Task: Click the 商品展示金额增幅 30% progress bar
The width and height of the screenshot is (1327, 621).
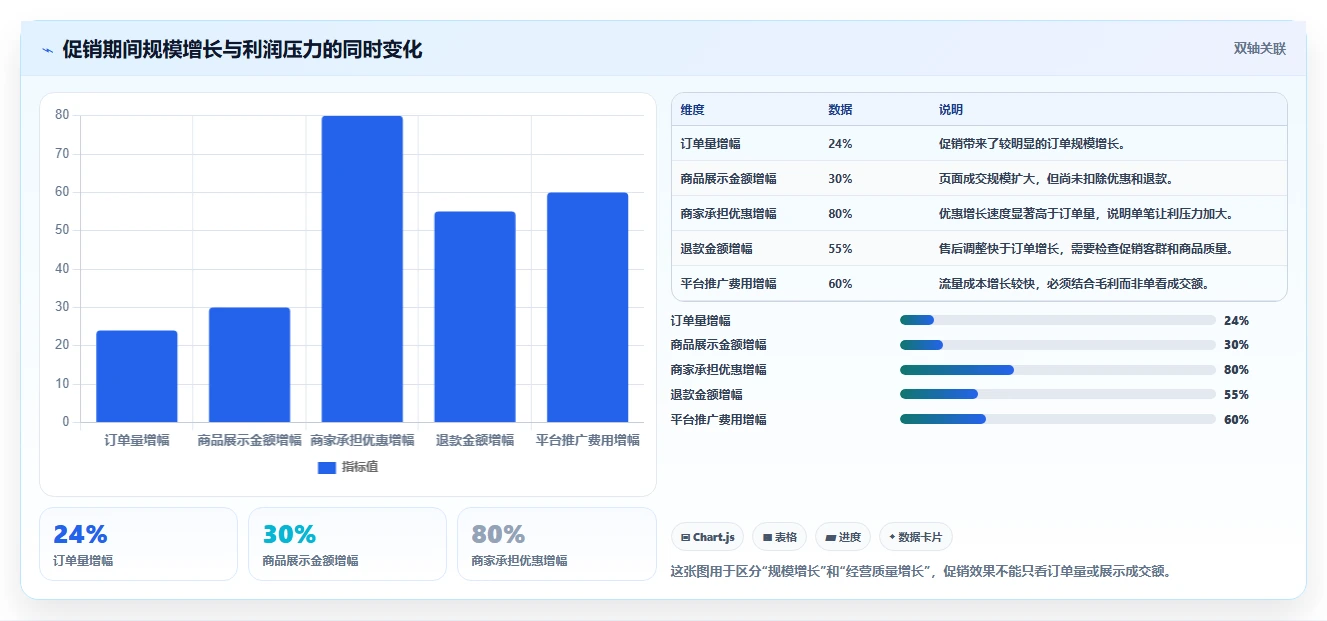Action: [1058, 345]
